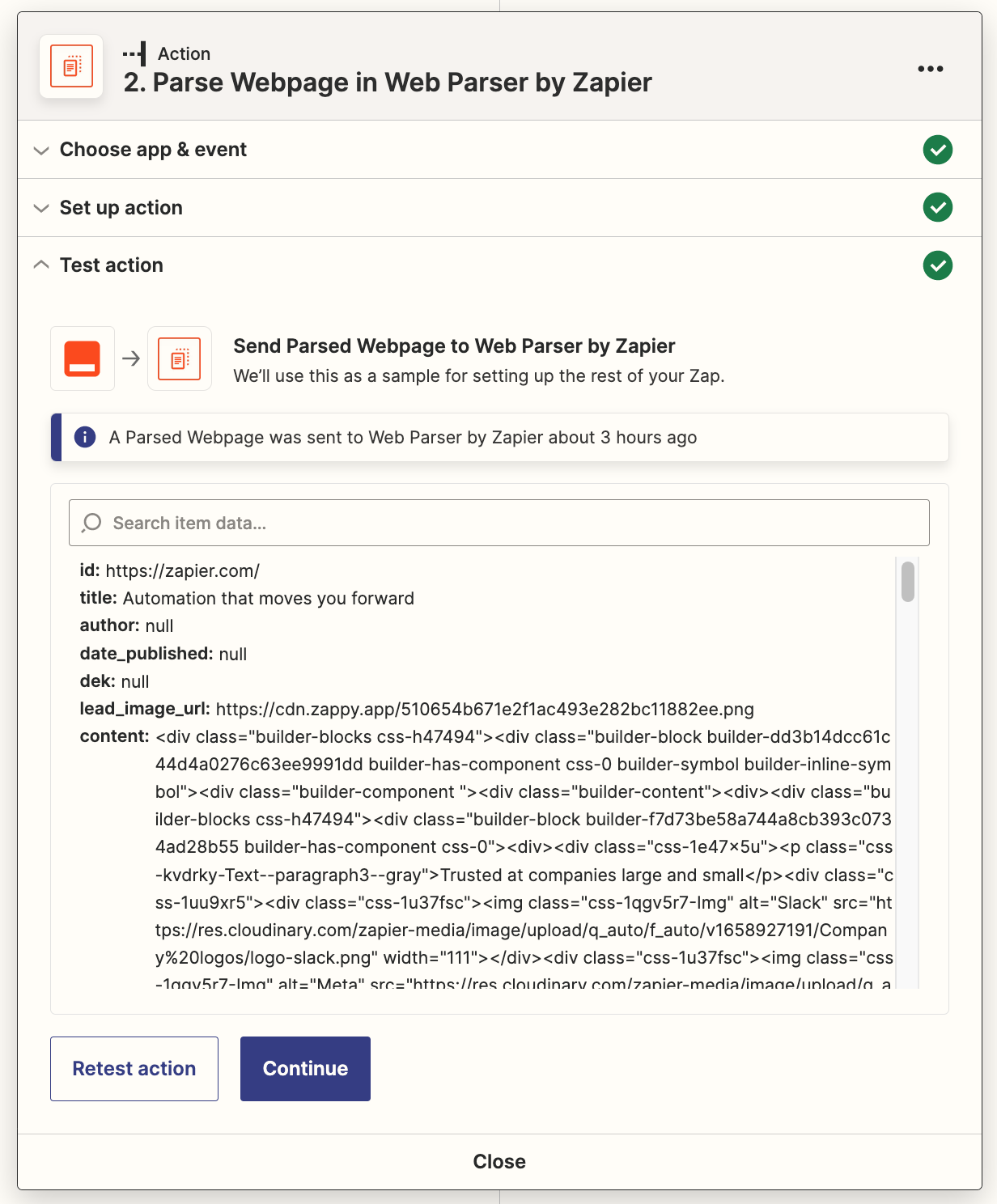Viewport: 997px width, 1204px height.
Task: Click the data panel scrollbar thumb
Action: pos(908,581)
